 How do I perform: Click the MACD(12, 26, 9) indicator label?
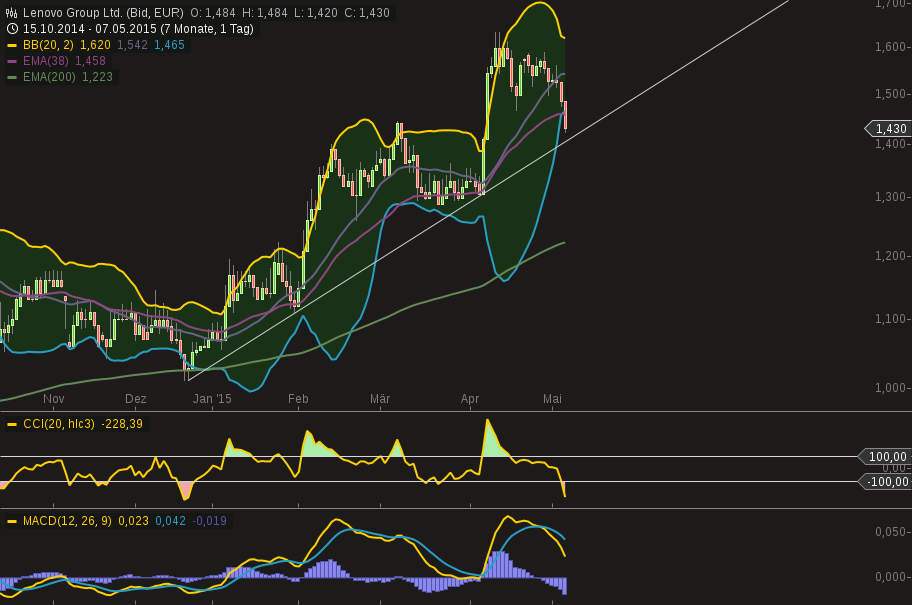tap(67, 521)
